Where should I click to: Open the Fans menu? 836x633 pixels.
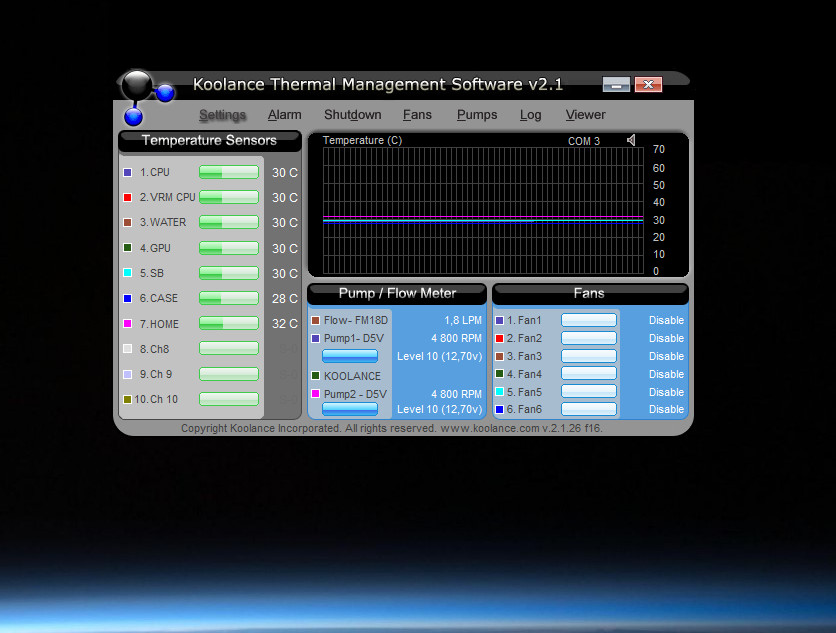(417, 115)
